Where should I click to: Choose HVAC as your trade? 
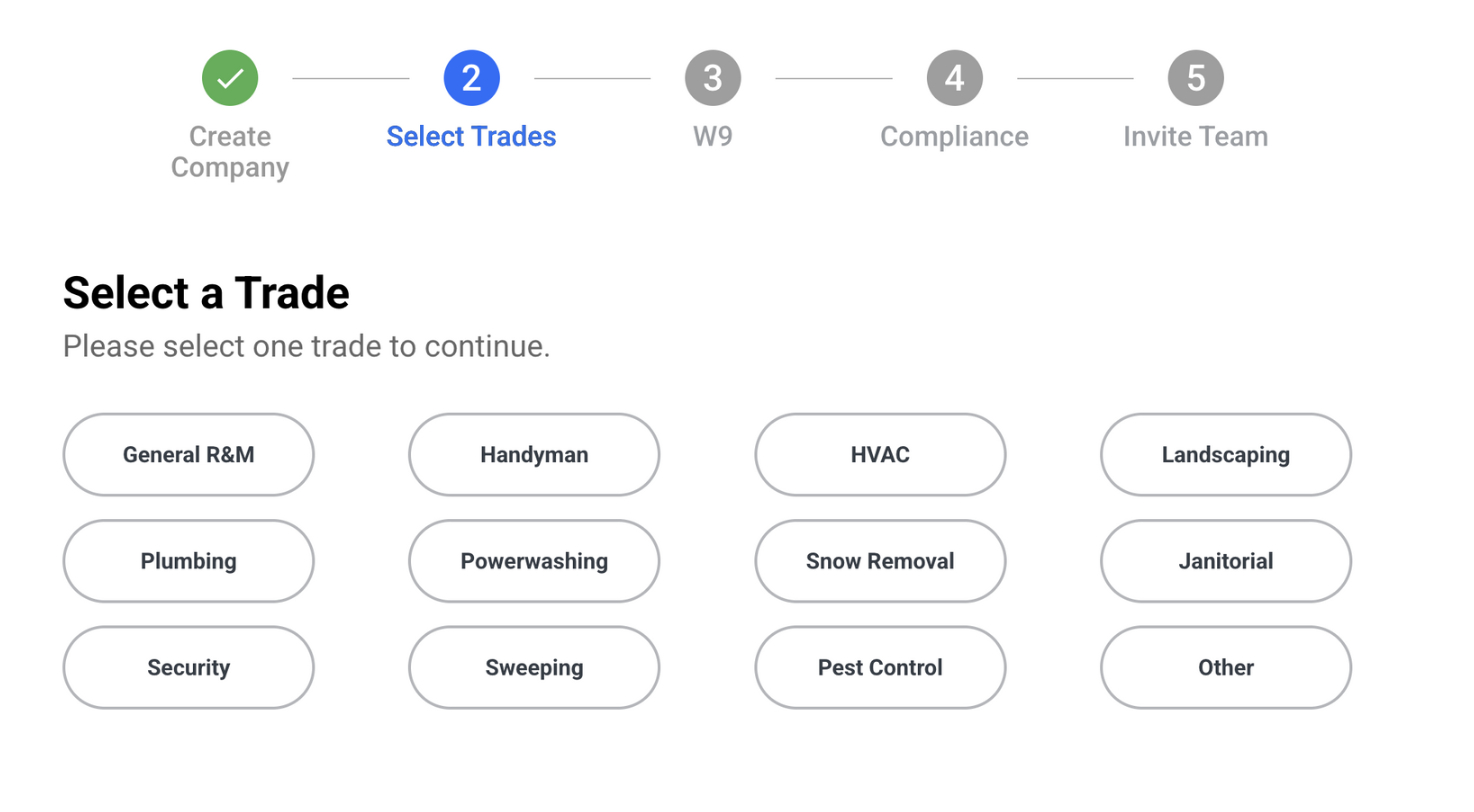tap(879, 455)
